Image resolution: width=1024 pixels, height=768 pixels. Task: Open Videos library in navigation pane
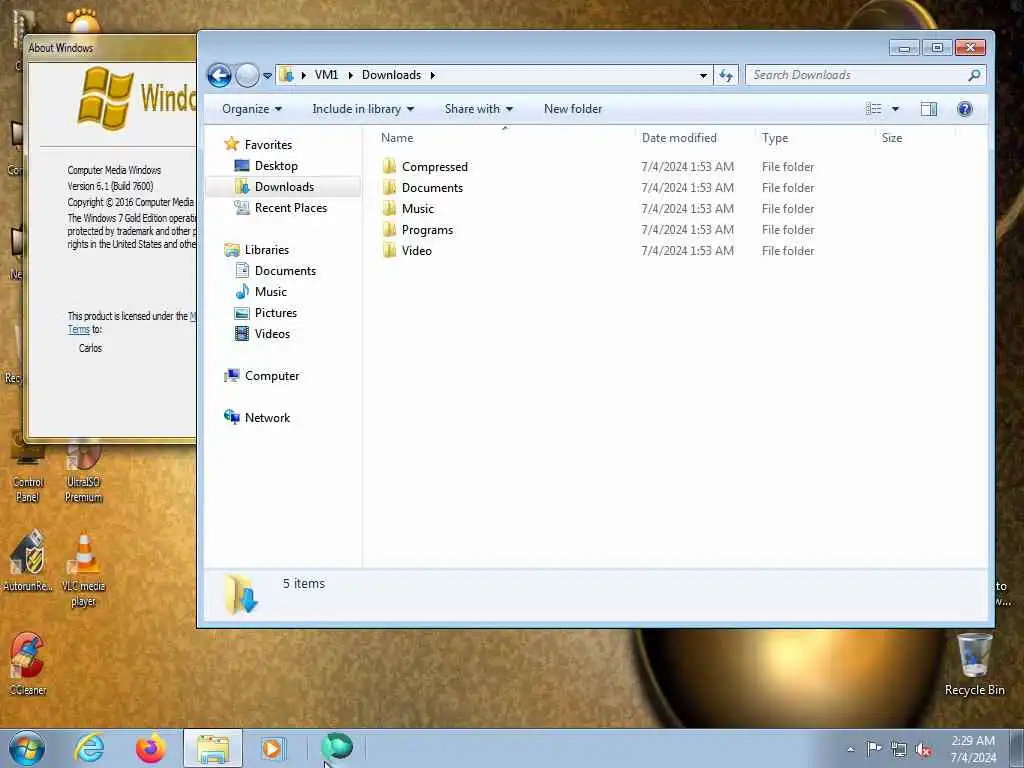point(272,334)
